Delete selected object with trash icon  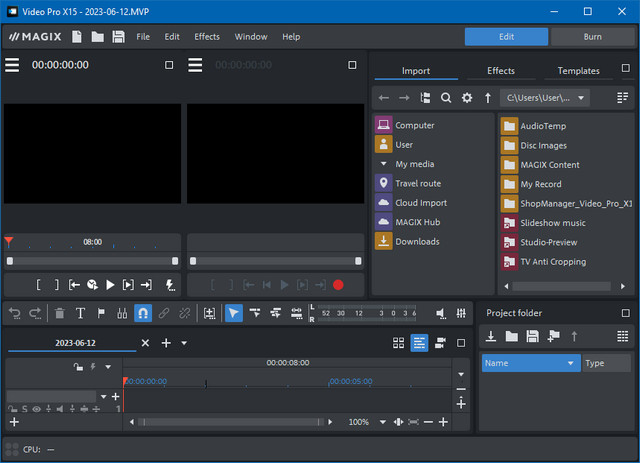(60, 313)
